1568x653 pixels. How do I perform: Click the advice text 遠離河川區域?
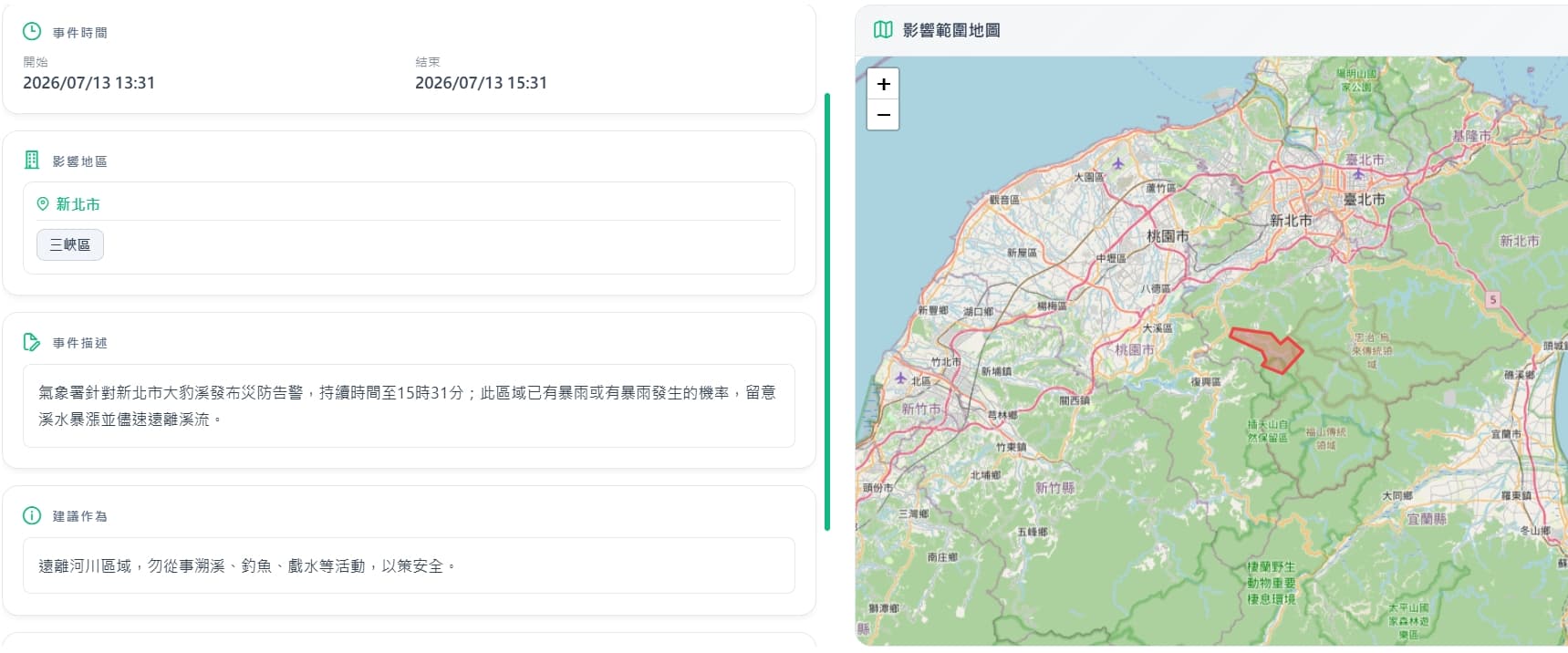(x=246, y=565)
